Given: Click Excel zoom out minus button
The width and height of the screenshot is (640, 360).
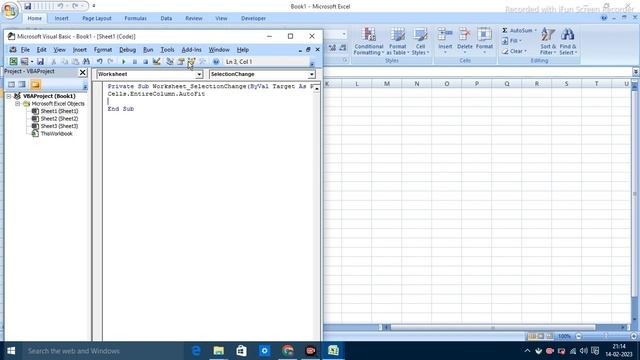Looking at the screenshot, I should (x=579, y=336).
